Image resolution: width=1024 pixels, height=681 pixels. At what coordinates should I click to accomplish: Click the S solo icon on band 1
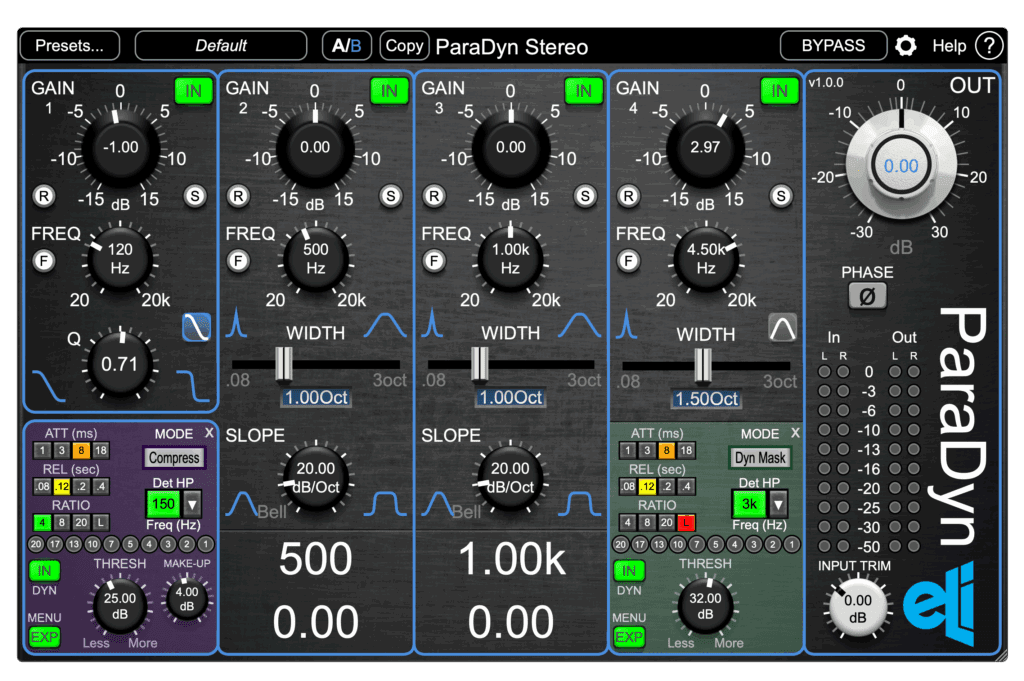tap(197, 196)
